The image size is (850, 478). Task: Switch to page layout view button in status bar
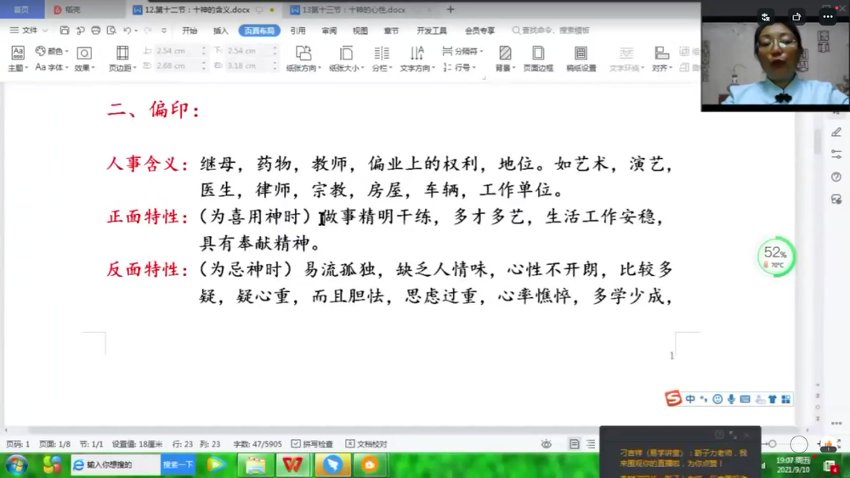pos(574,444)
